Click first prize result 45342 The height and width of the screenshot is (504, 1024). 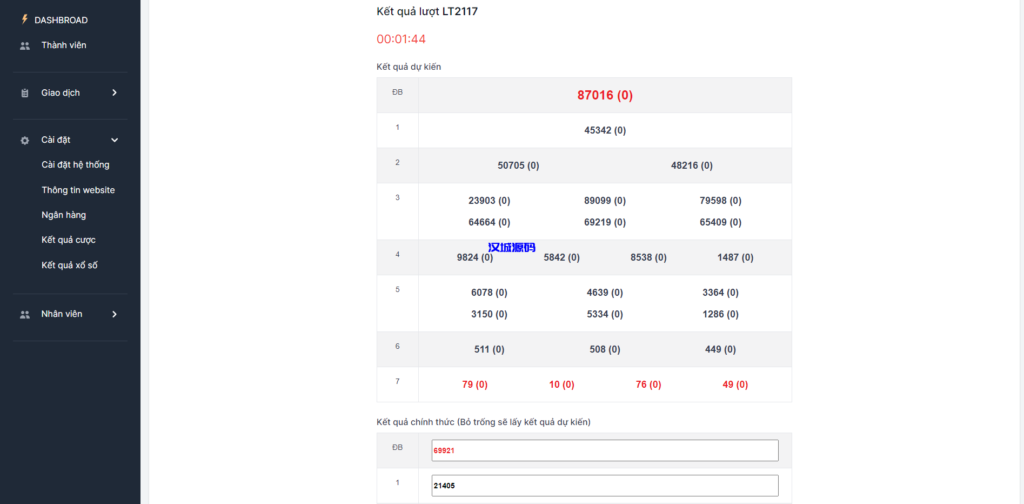604,130
